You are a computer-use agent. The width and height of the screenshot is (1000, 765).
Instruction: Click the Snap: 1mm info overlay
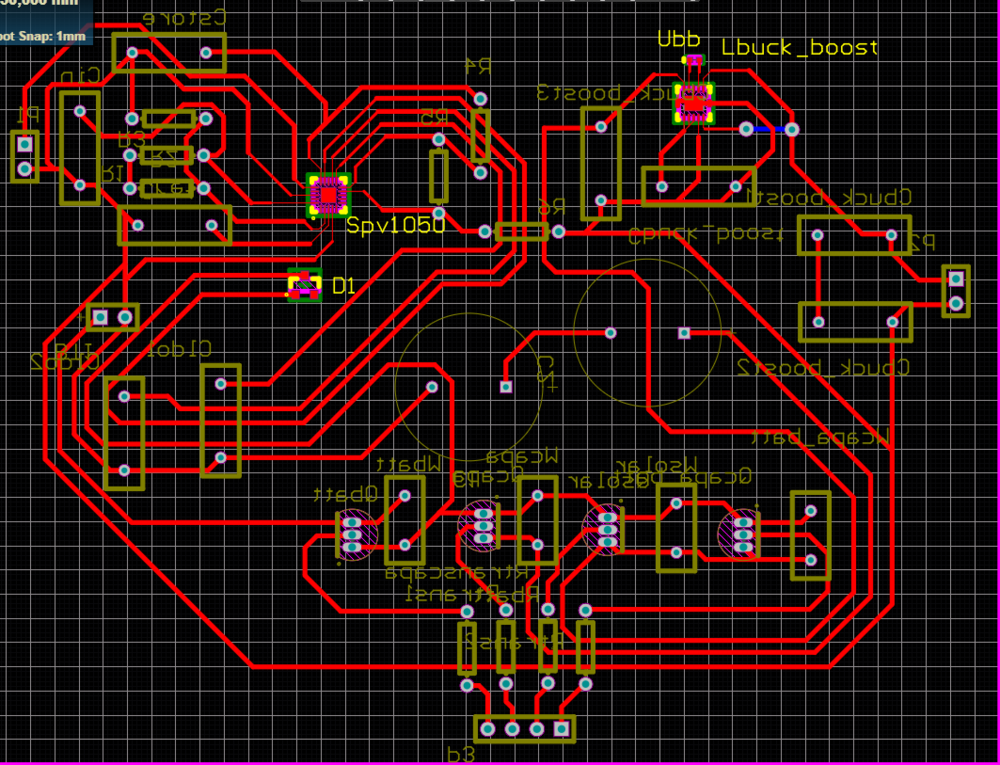(45, 37)
